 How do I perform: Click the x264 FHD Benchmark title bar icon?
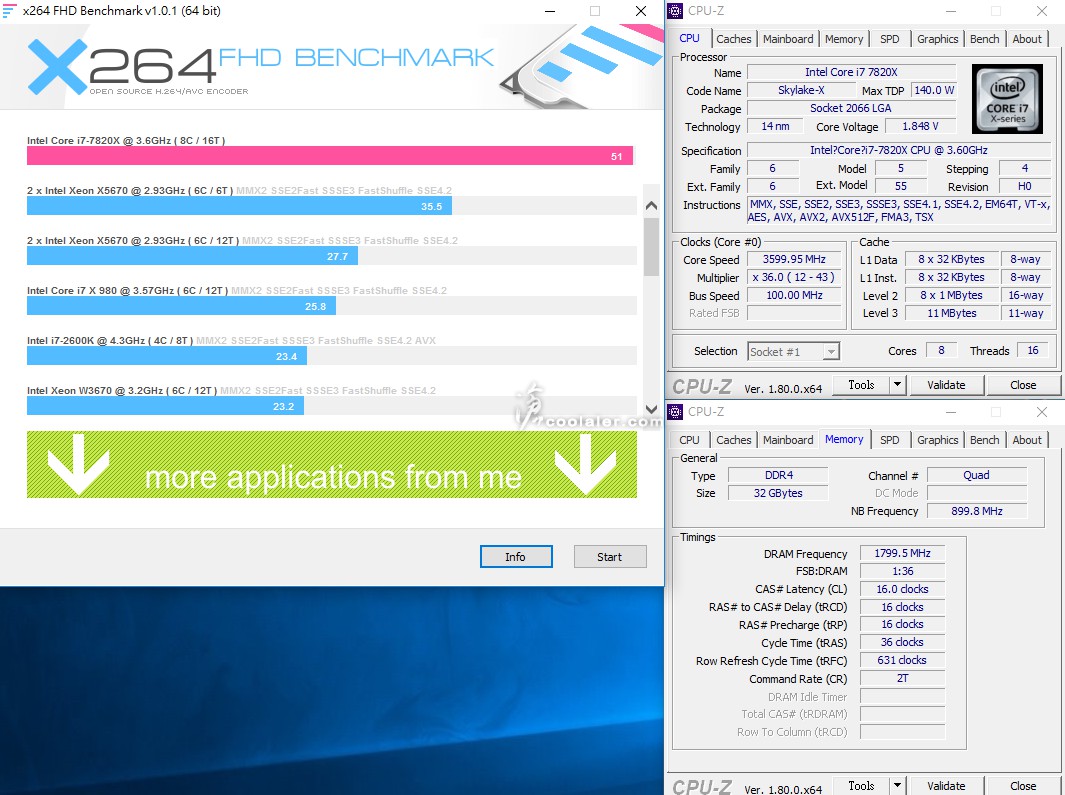[10, 10]
